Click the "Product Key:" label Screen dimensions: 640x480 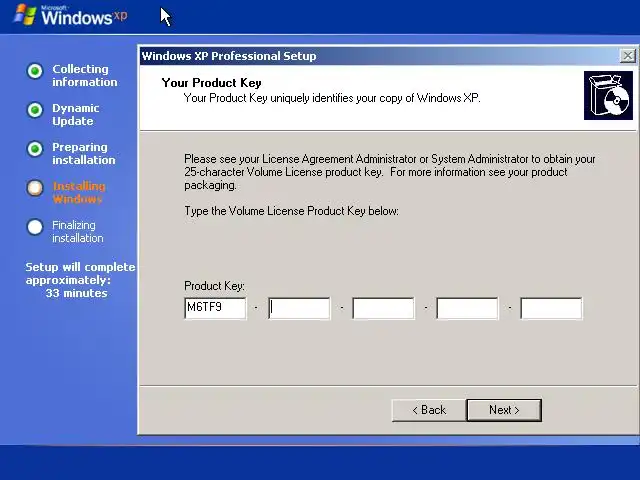coord(214,286)
